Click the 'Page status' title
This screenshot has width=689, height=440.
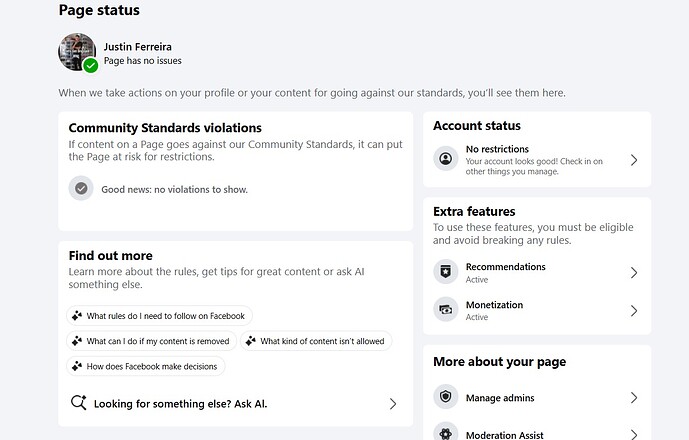[99, 10]
